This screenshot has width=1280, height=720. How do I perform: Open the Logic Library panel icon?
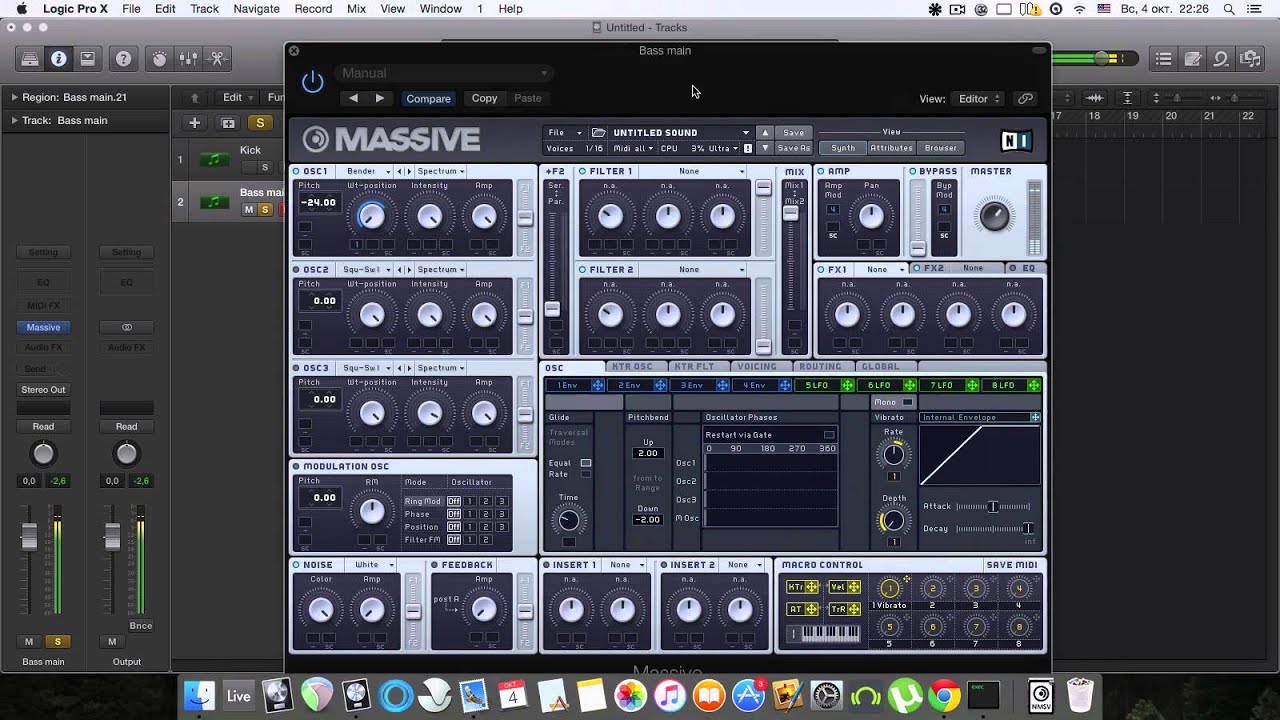[30, 59]
